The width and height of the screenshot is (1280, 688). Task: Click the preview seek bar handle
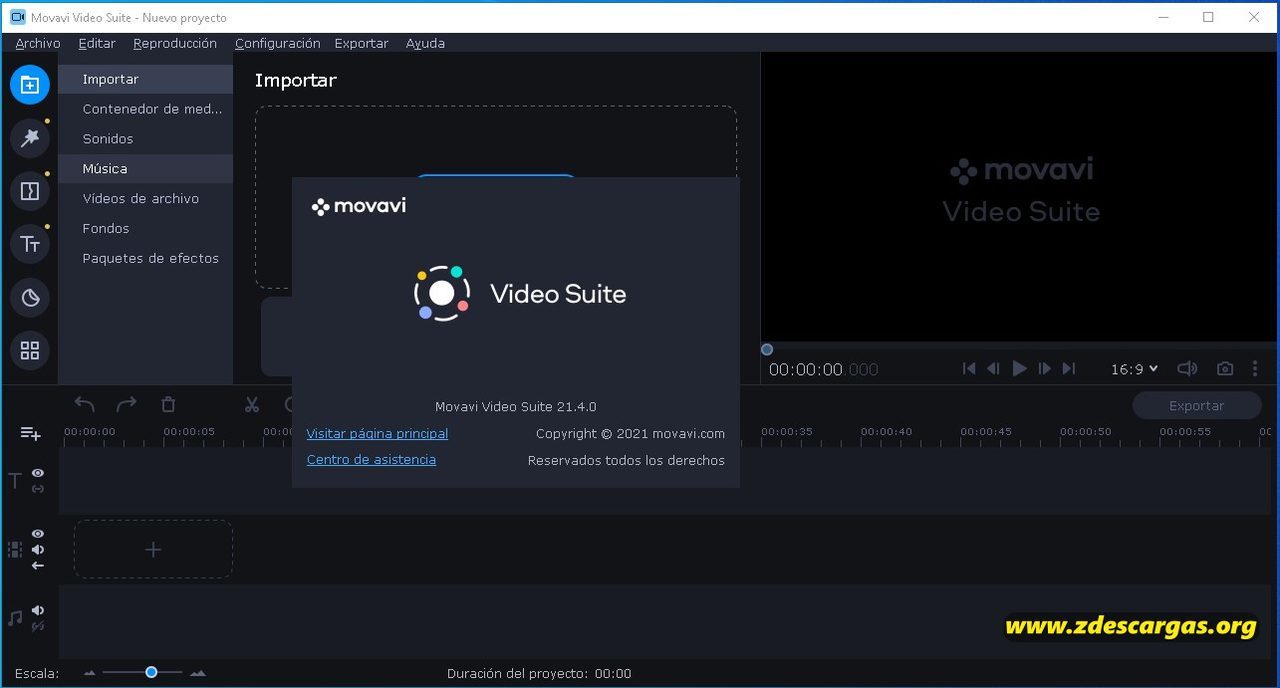[x=767, y=349]
